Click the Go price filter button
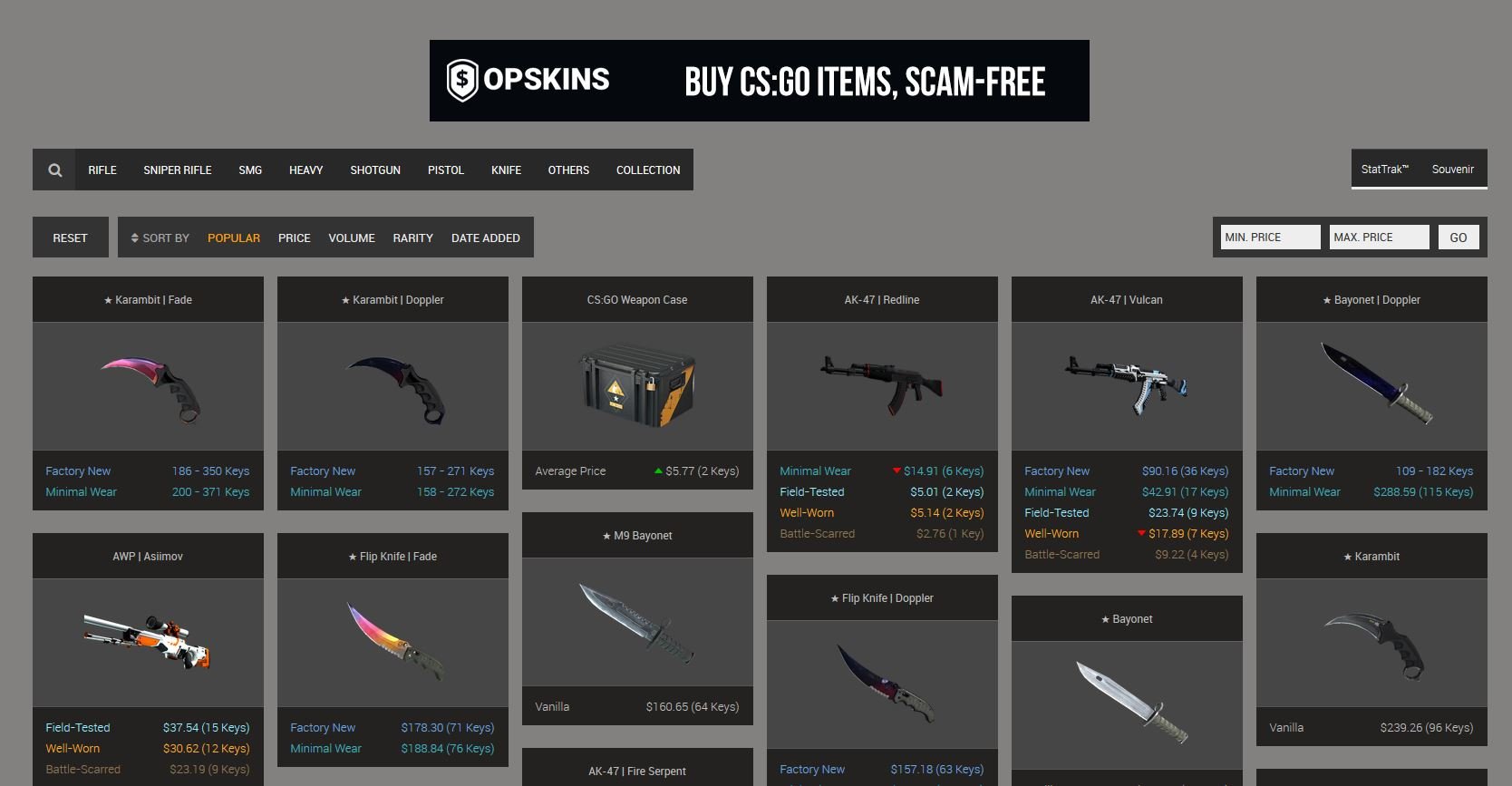 coord(1459,238)
